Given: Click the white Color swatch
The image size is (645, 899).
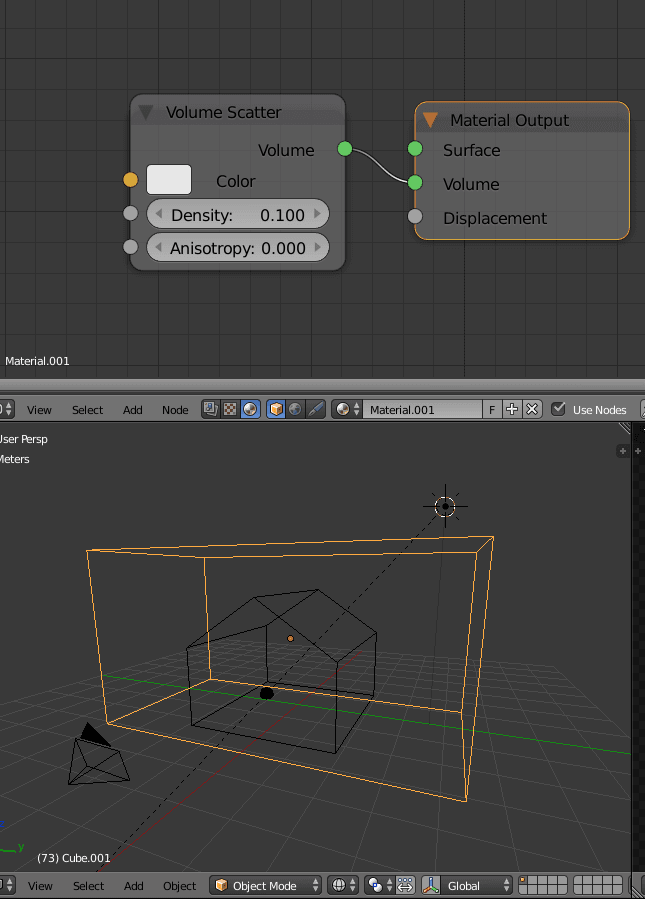Looking at the screenshot, I should click(169, 180).
